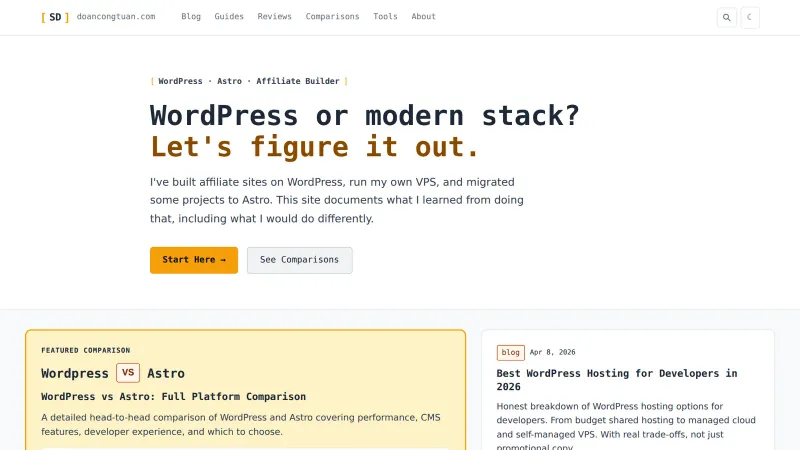
Task: Click the SD bracket logo
Action: click(x=55, y=17)
